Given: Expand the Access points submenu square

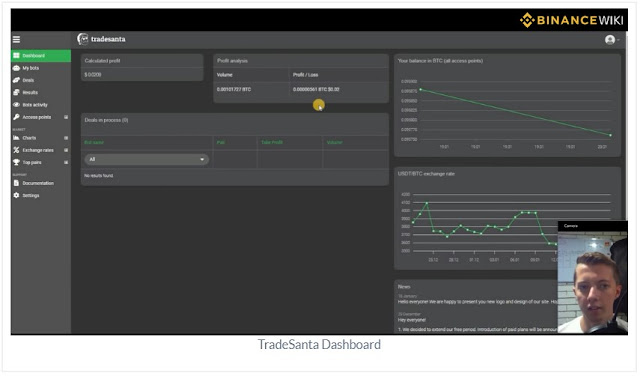Looking at the screenshot, I should 66,117.
